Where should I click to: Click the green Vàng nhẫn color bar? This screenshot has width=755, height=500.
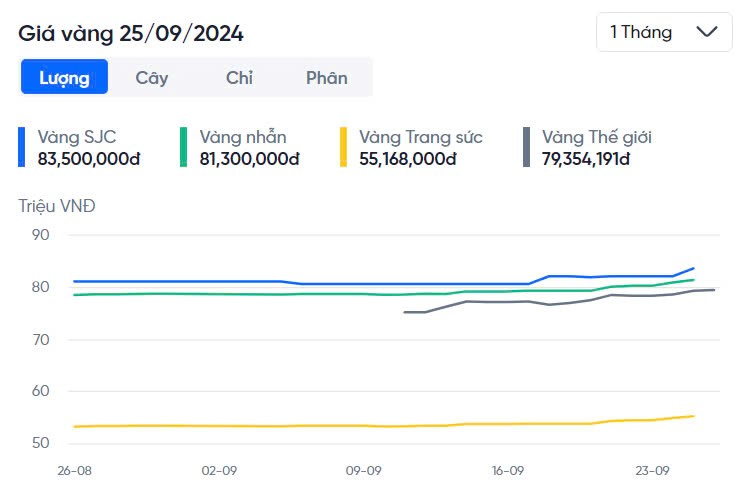point(184,147)
